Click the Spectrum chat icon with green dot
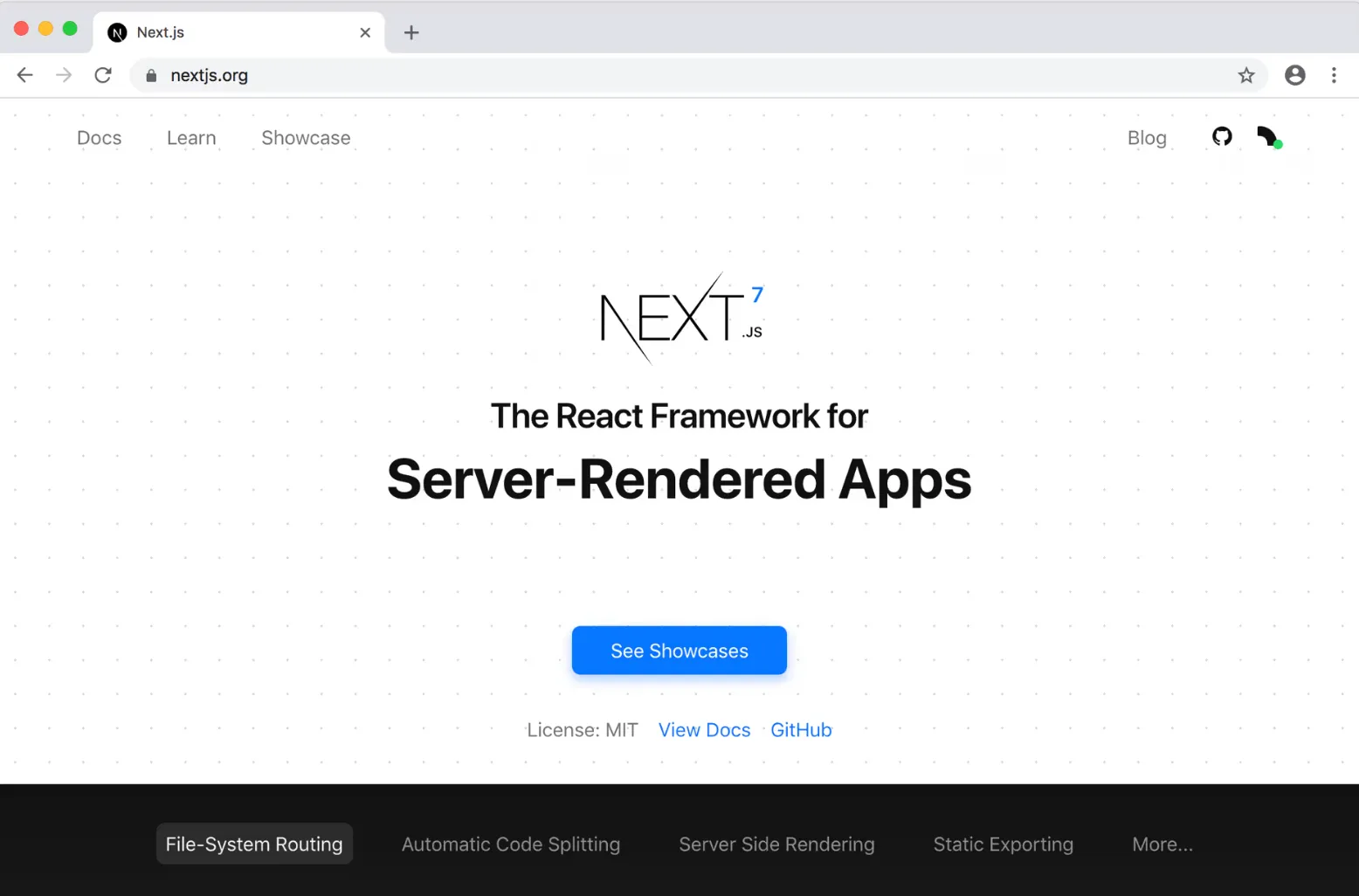The height and width of the screenshot is (896, 1359). click(x=1269, y=137)
